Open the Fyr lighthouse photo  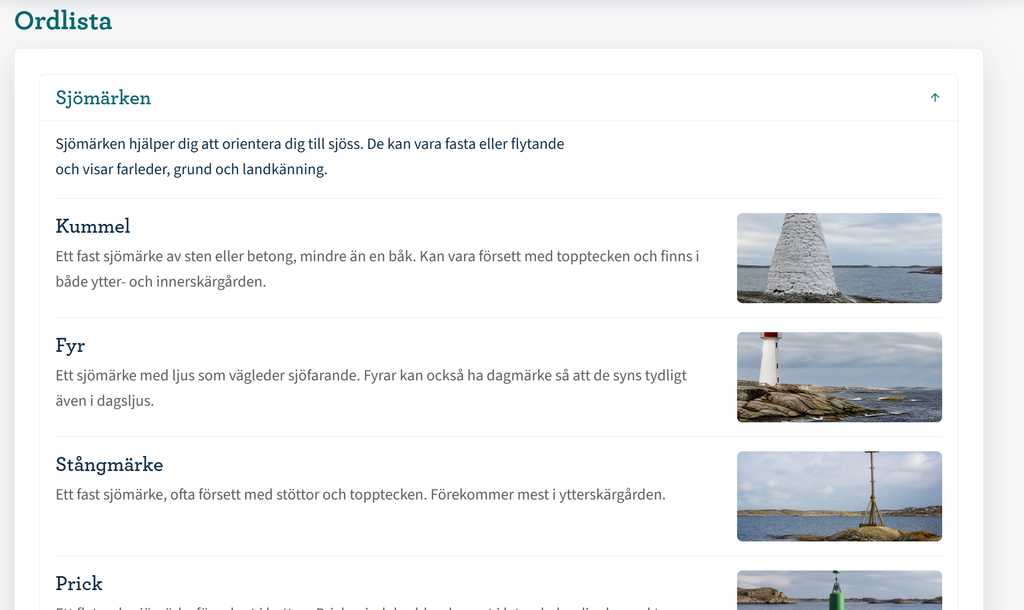coord(839,377)
